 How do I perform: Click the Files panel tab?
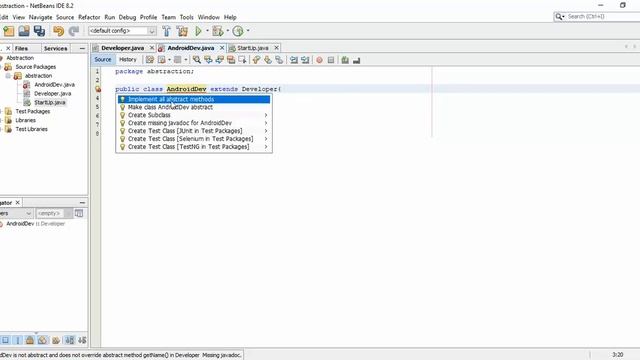(x=21, y=48)
